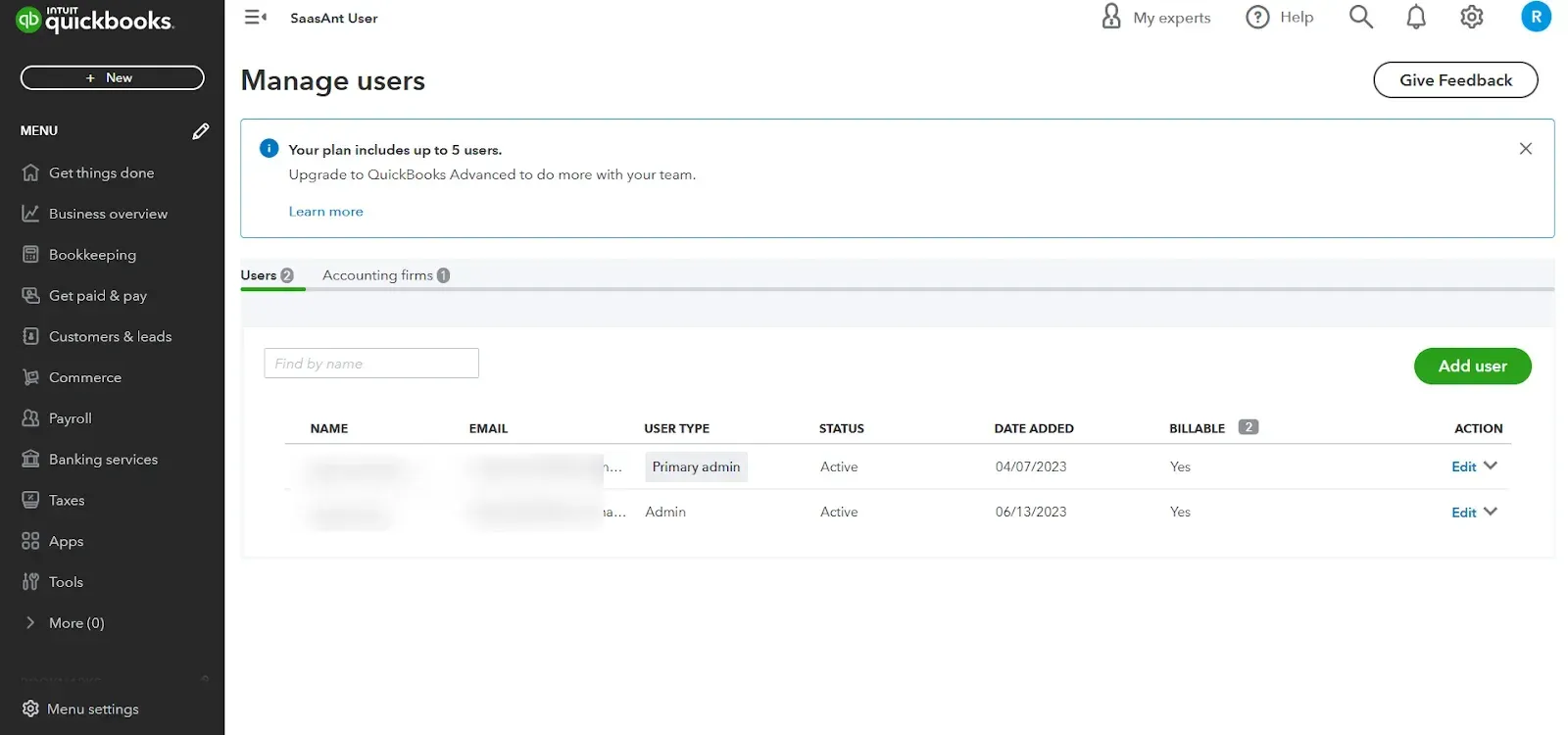Click the DATE ADDED column header
The image size is (1568, 735).
coord(1034,428)
